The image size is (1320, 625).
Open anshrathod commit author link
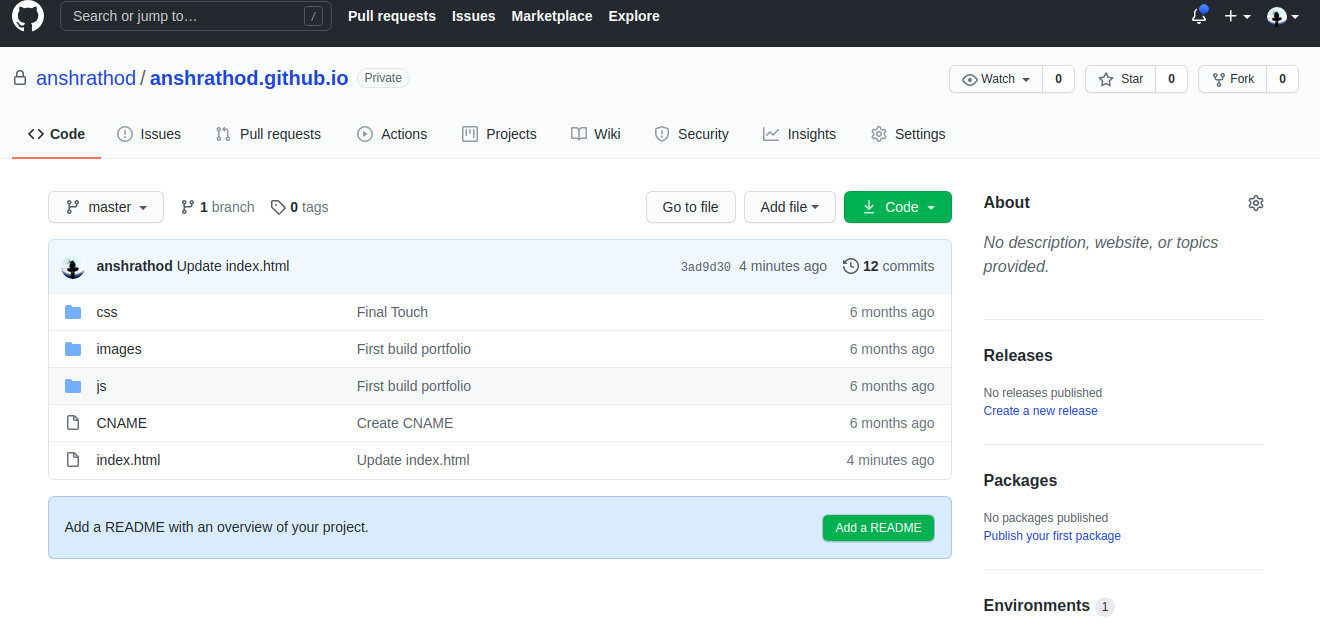point(134,266)
